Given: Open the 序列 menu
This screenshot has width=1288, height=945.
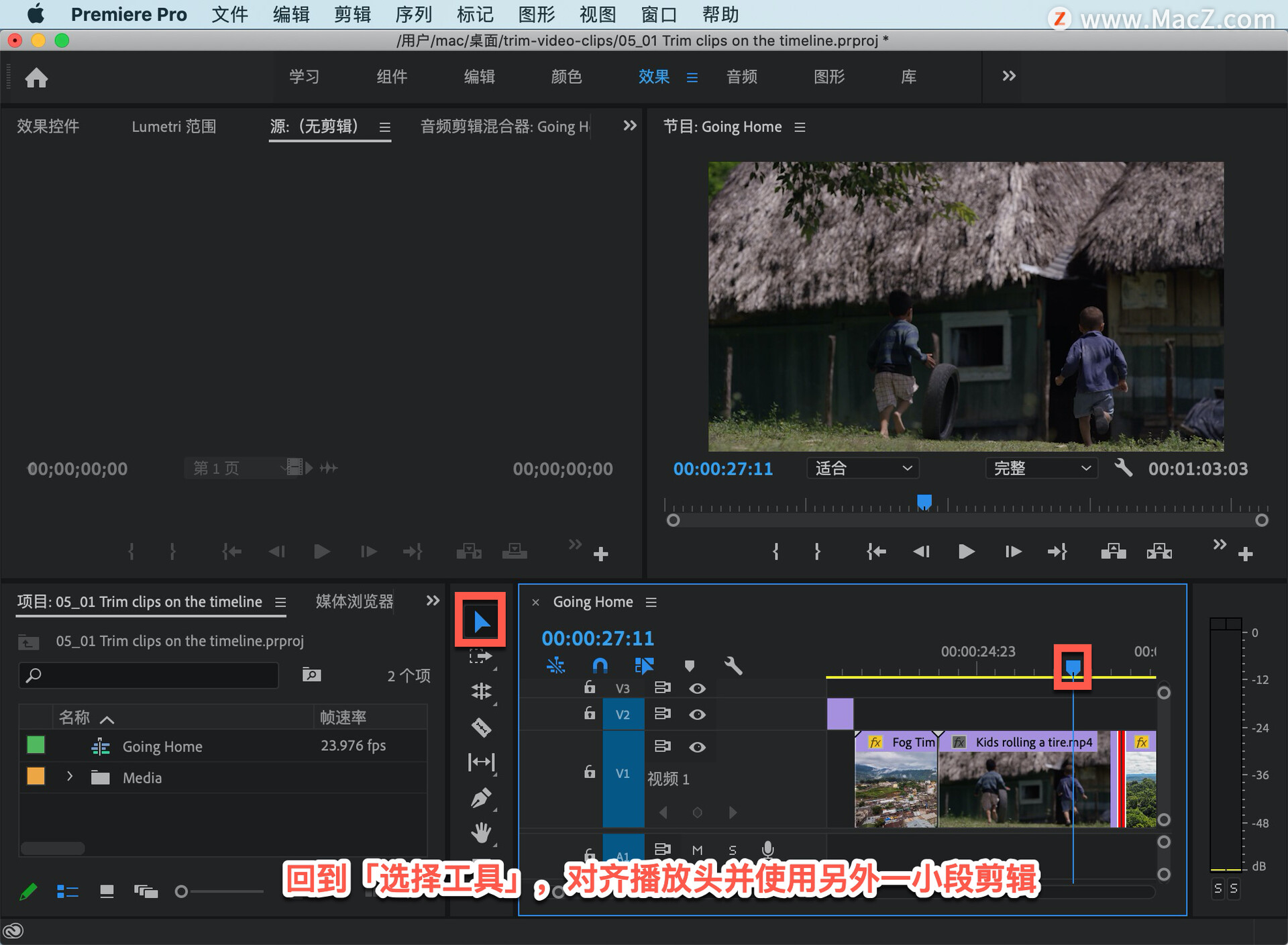Looking at the screenshot, I should (413, 14).
